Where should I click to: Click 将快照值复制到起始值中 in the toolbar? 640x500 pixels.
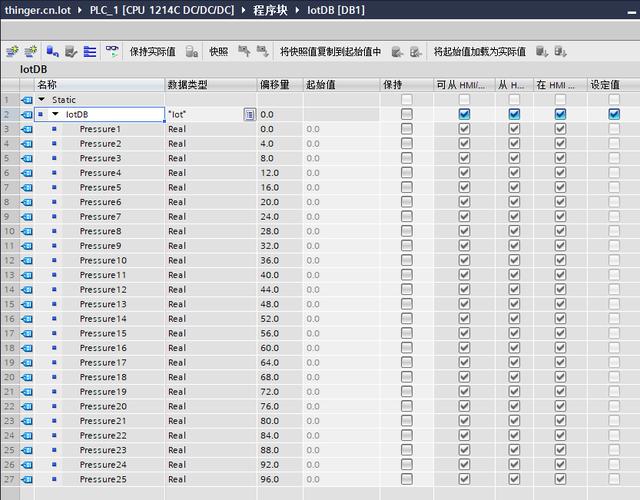coord(330,51)
